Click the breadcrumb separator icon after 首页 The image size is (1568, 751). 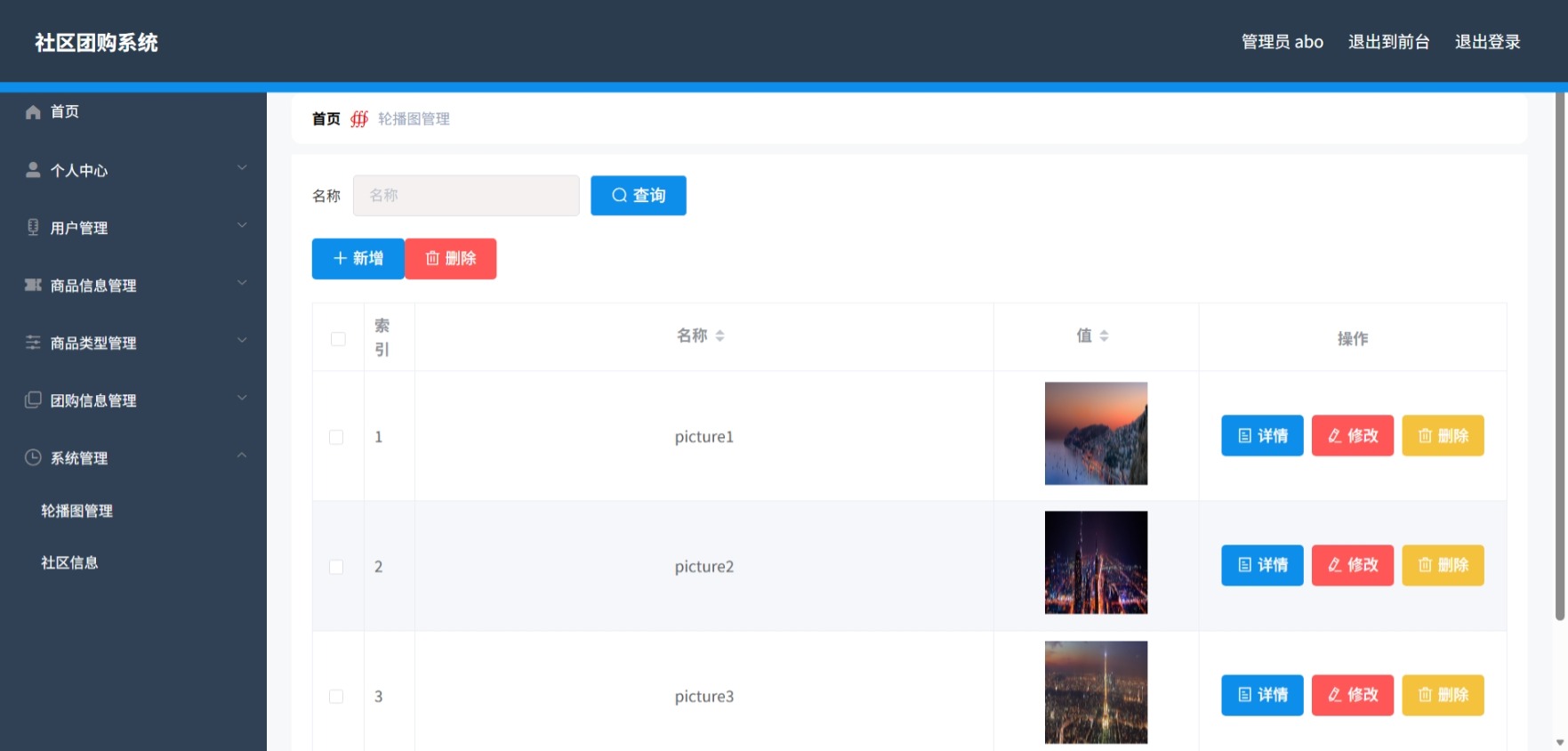[x=359, y=118]
